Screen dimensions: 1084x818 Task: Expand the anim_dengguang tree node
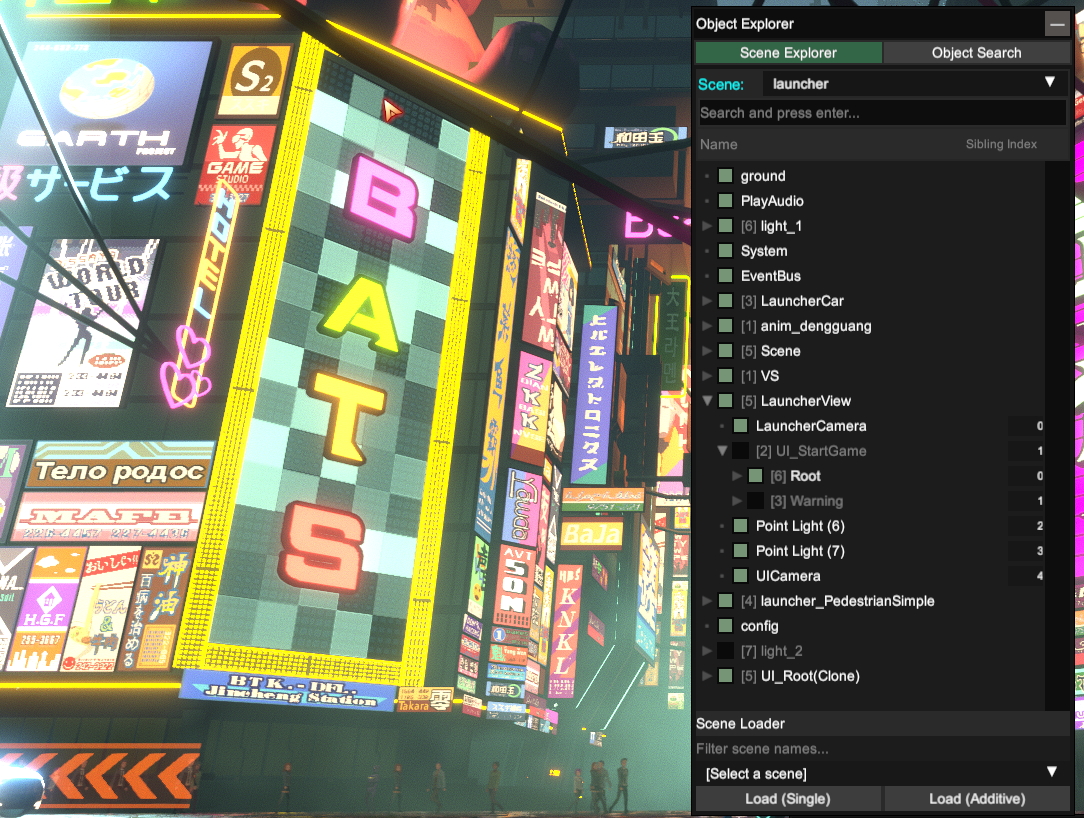pos(707,326)
